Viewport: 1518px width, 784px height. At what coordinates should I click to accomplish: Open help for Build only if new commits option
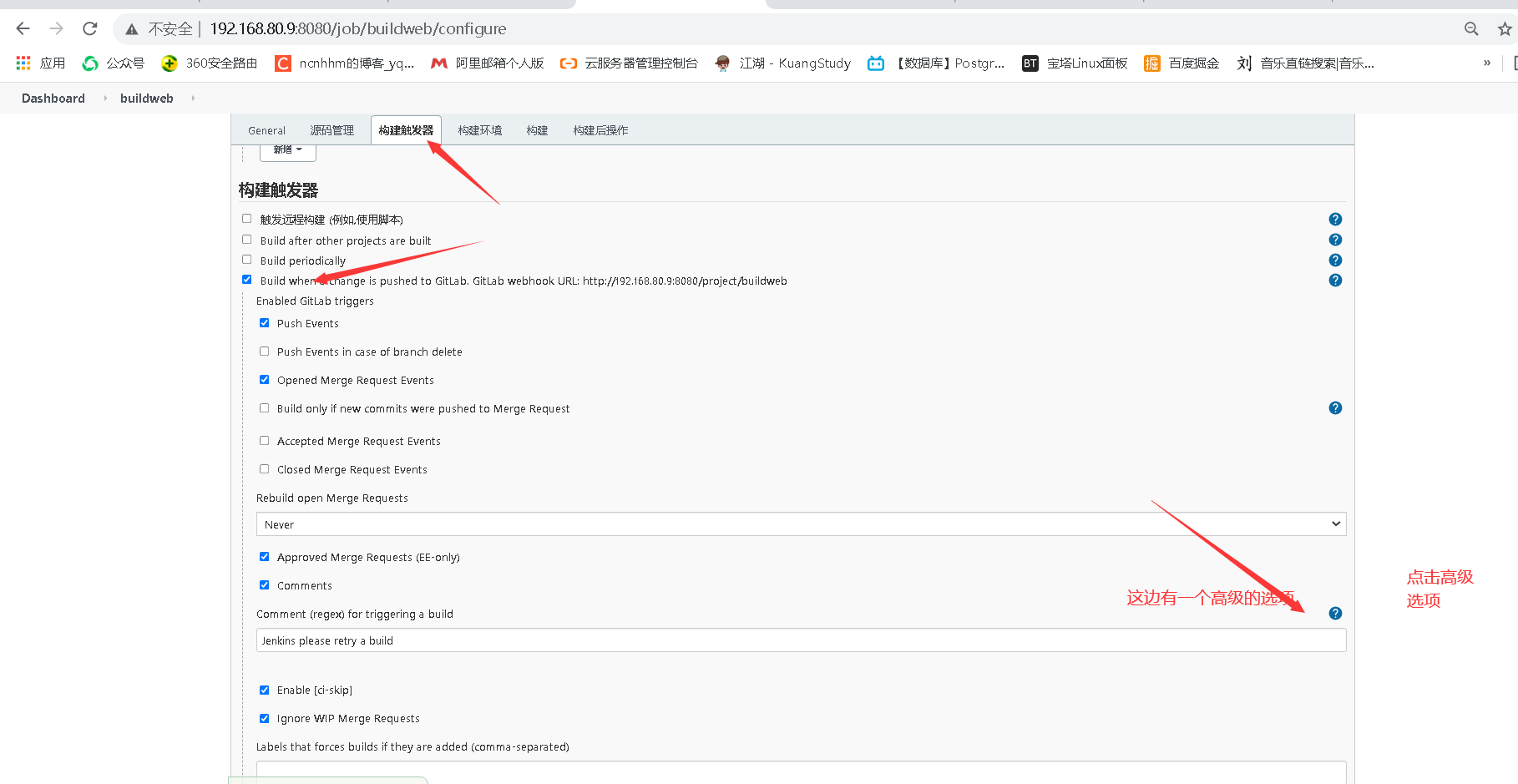click(1334, 407)
